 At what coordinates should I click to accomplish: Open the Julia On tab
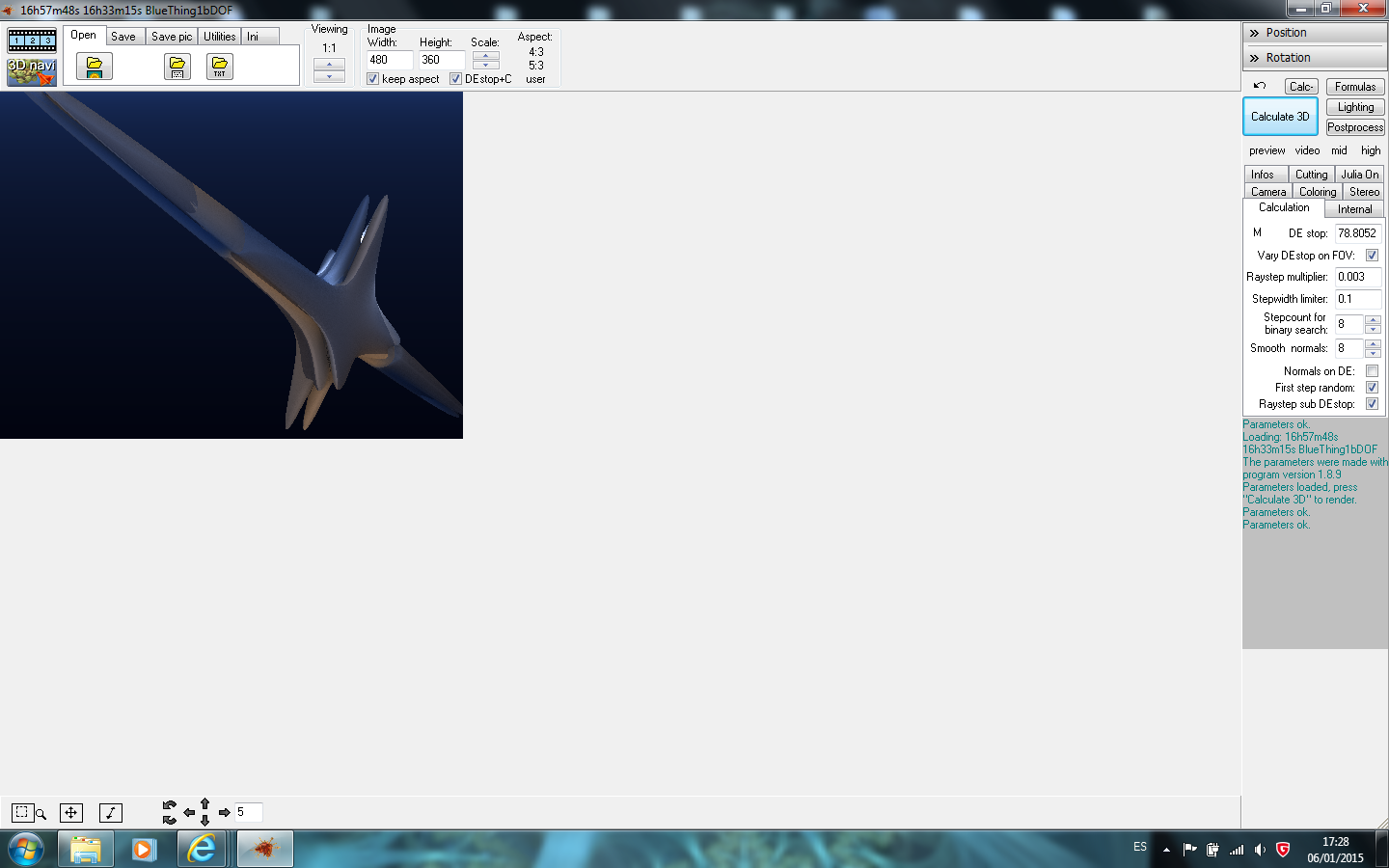coord(1360,175)
